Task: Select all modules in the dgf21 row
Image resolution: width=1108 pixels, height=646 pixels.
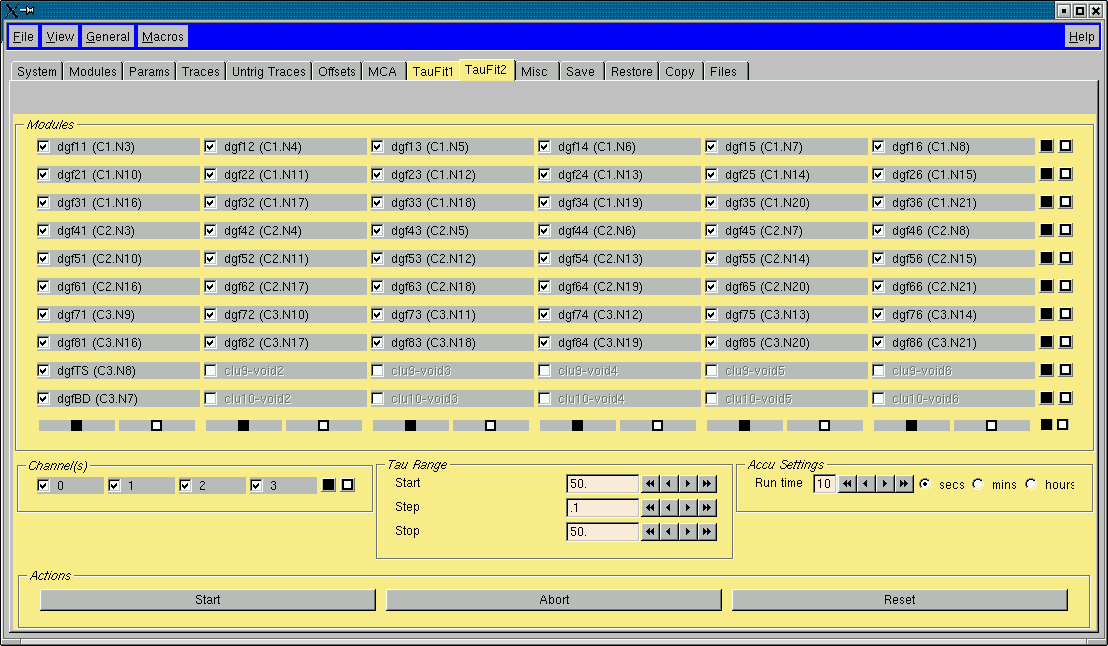Action: 1047,174
